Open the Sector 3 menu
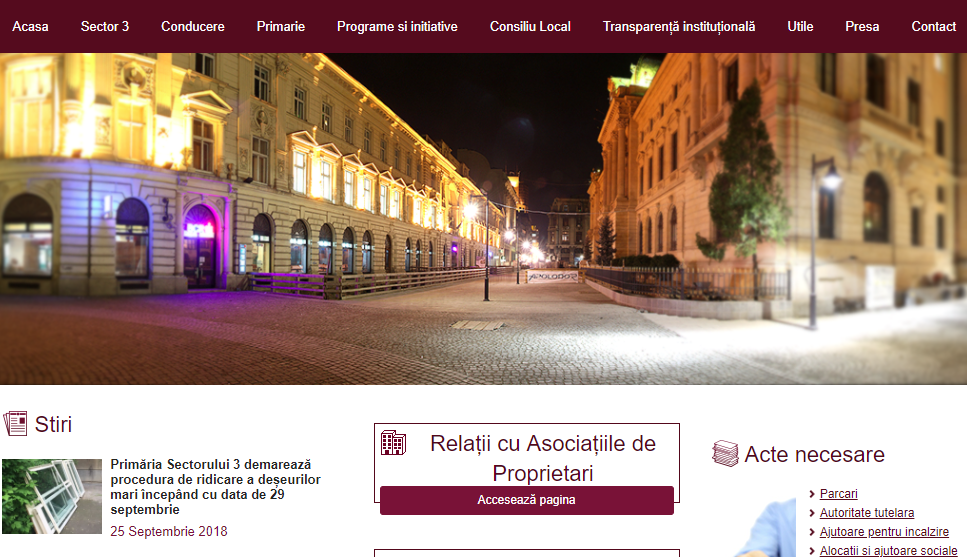Screen dimensions: 967x557 (105, 26)
